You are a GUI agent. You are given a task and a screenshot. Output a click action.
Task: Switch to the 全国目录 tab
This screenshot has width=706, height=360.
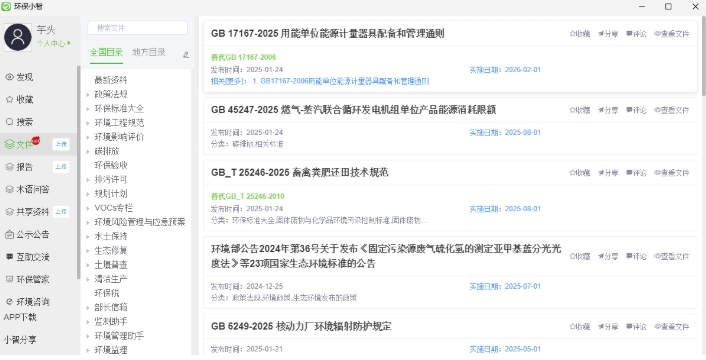(x=106, y=53)
